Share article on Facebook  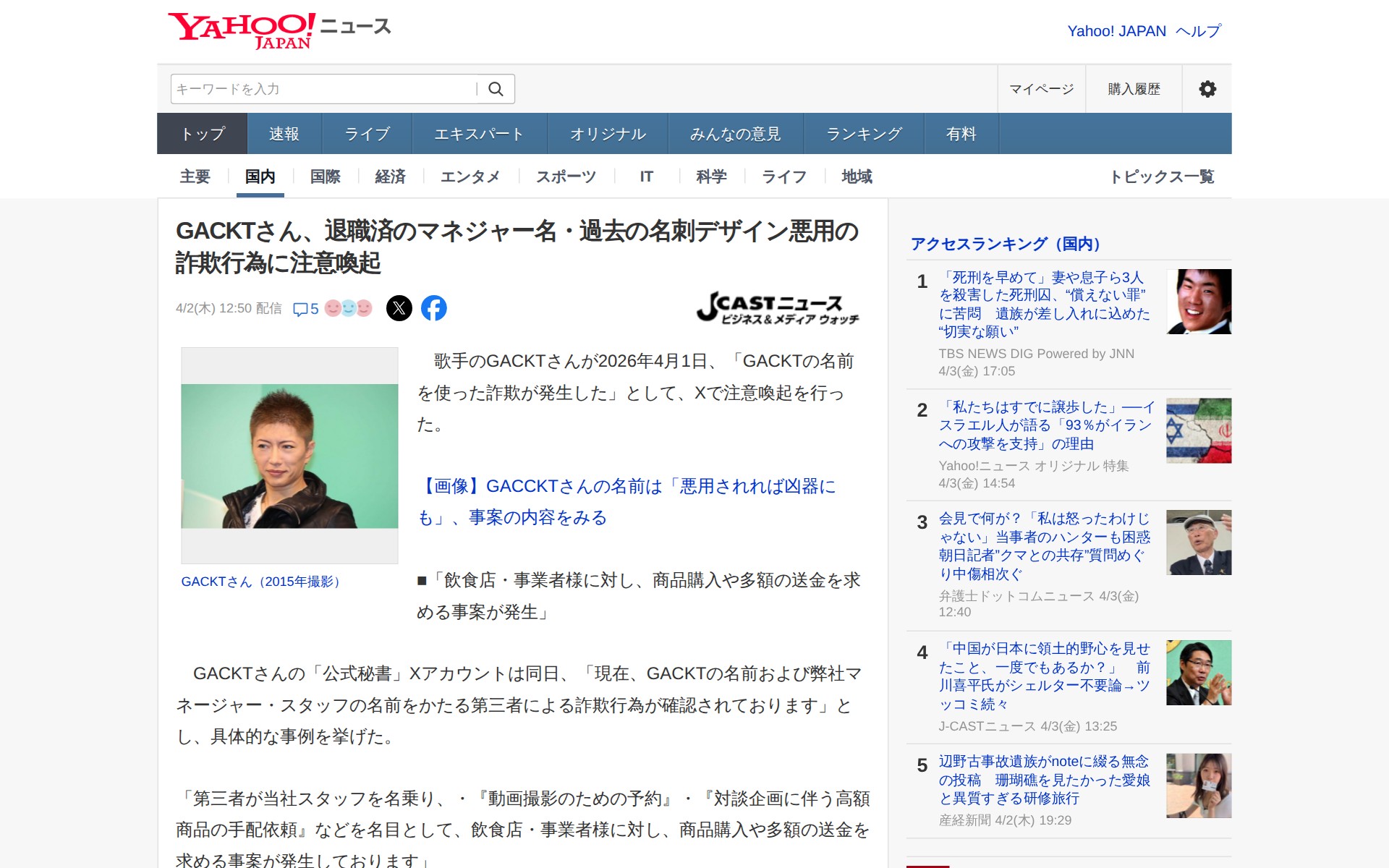click(434, 308)
